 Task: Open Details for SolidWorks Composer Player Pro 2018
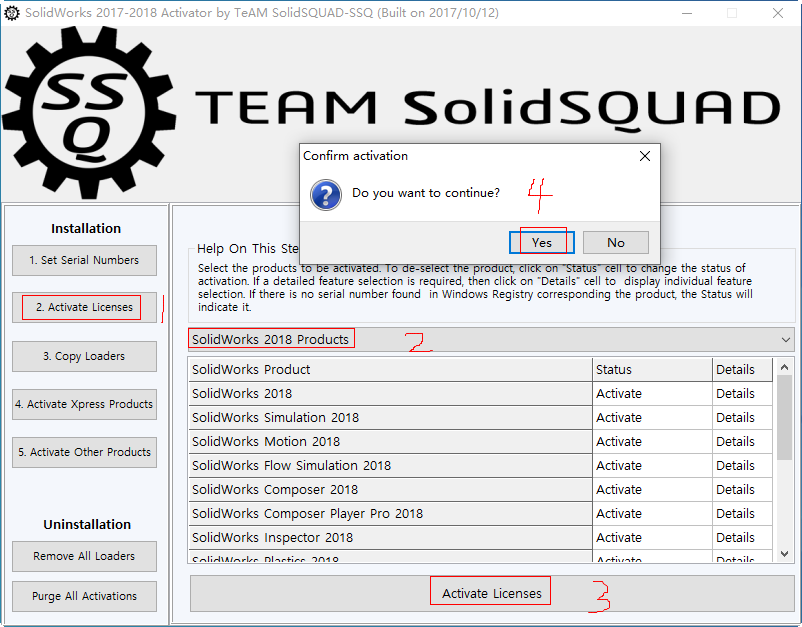(742, 514)
